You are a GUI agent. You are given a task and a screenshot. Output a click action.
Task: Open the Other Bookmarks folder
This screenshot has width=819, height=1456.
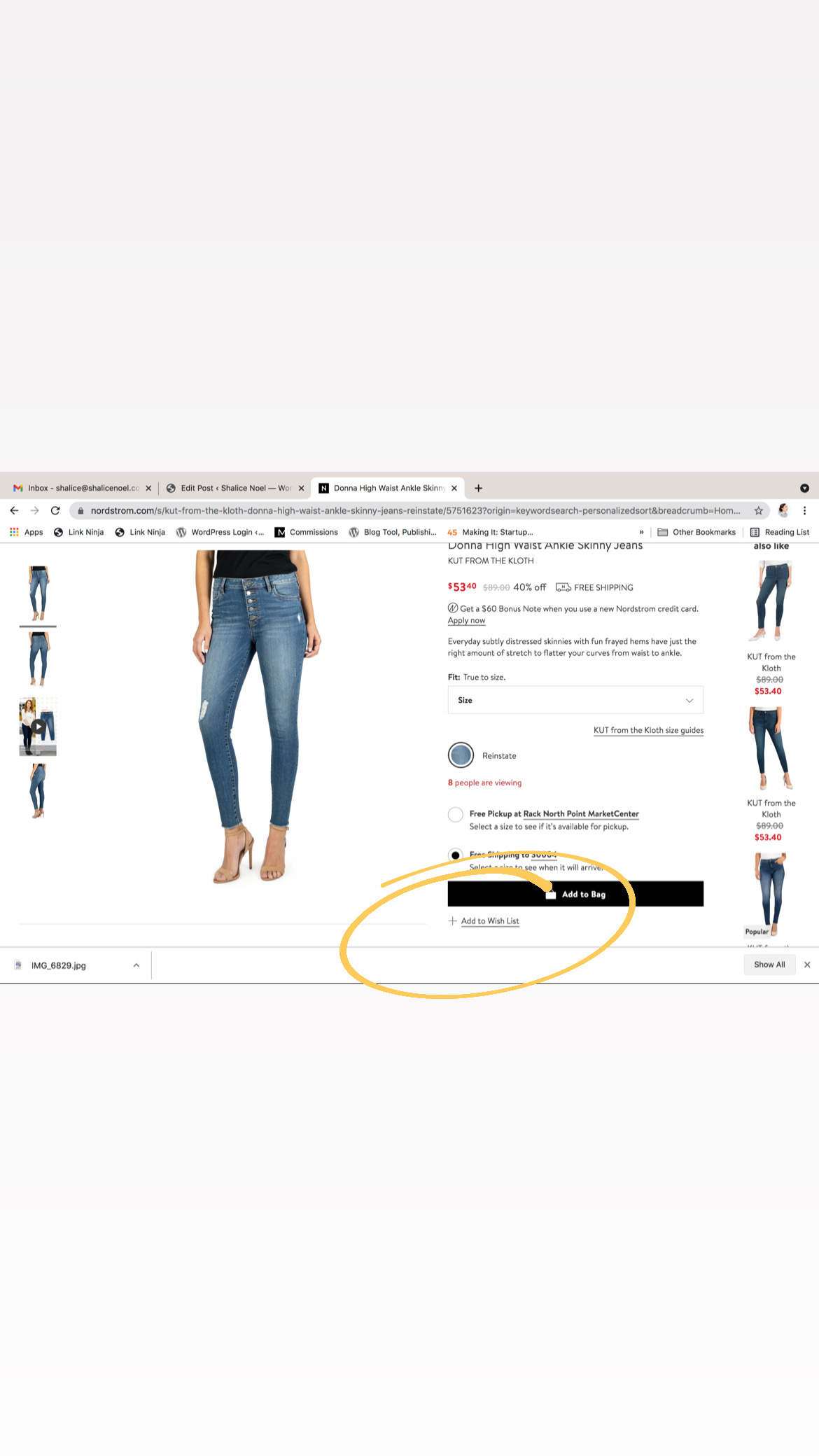[x=696, y=533]
